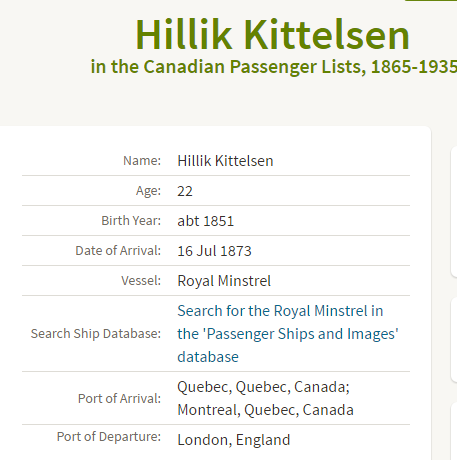
Task: Click the Vessel: field label
Action: pos(141,281)
